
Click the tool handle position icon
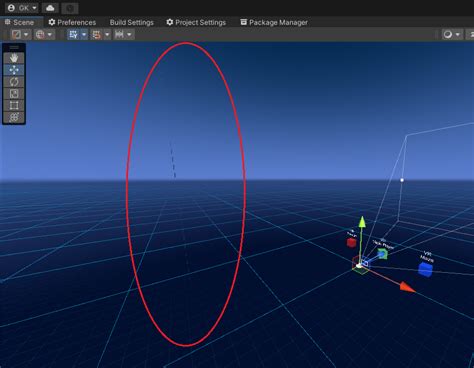point(16,34)
